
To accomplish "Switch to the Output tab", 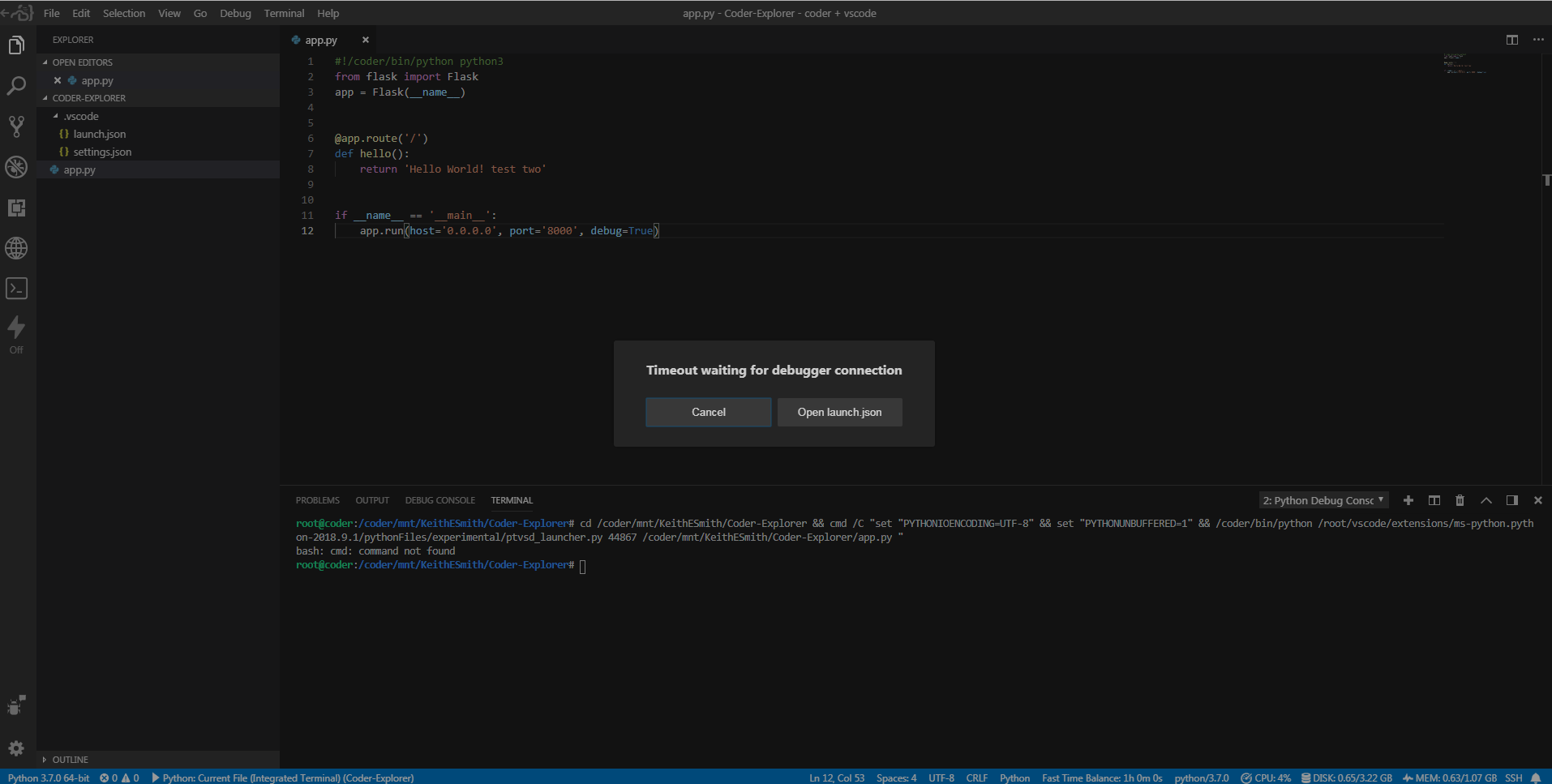I will [x=372, y=500].
